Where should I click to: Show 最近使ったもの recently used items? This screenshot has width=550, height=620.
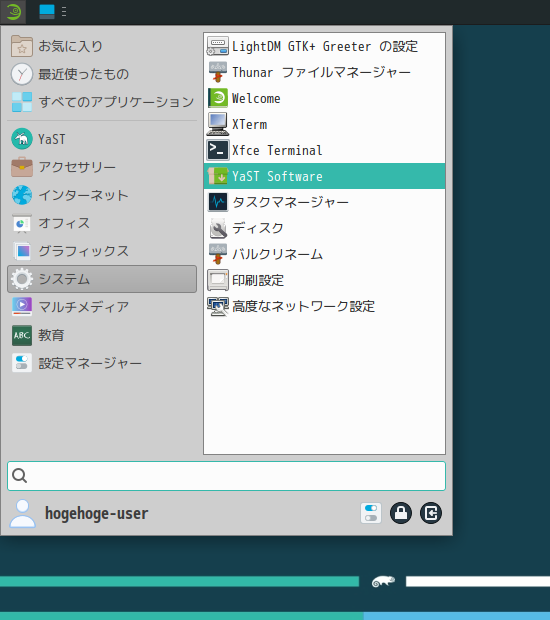pyautogui.click(x=102, y=74)
